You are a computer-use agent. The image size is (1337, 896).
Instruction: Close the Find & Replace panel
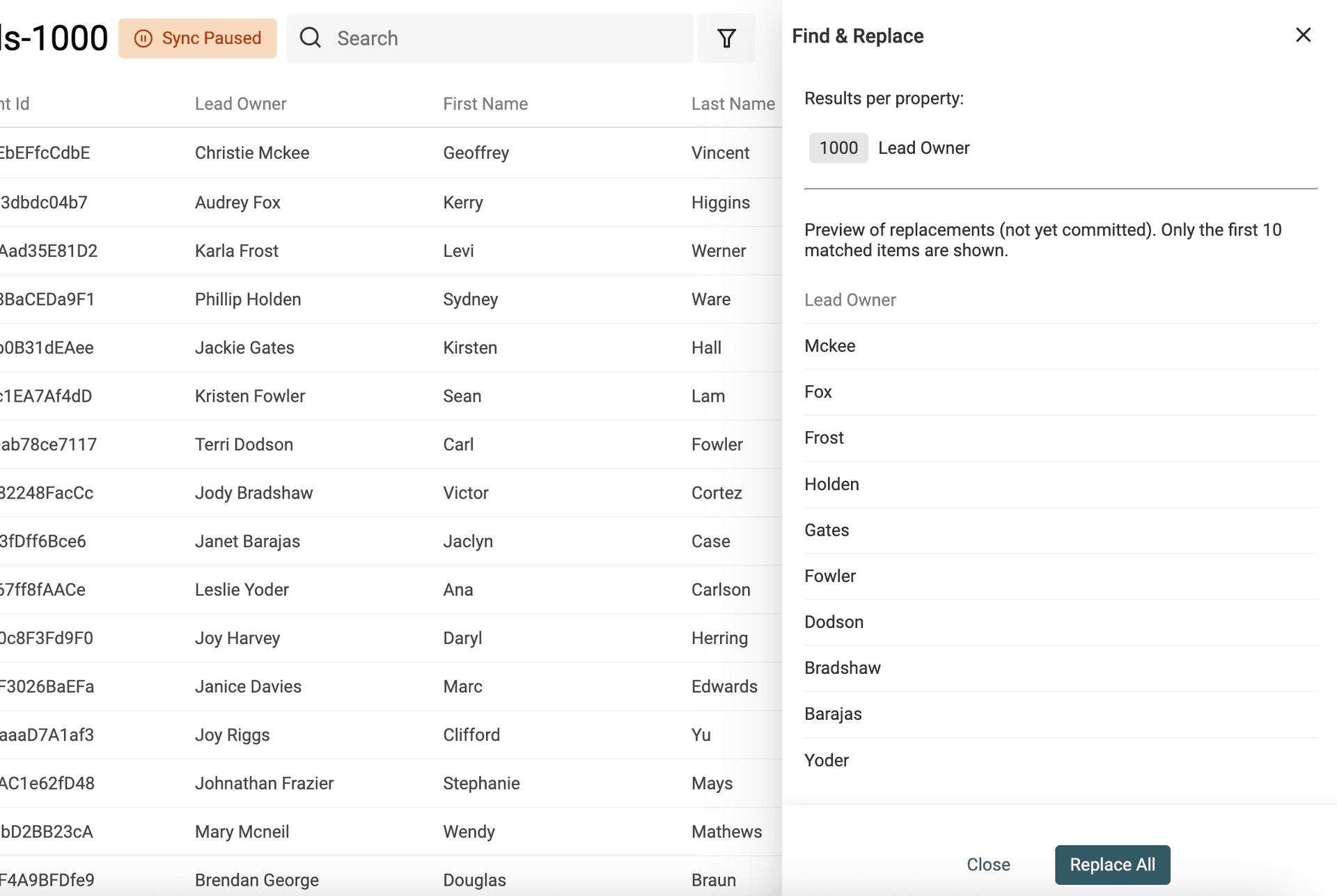pos(1303,36)
